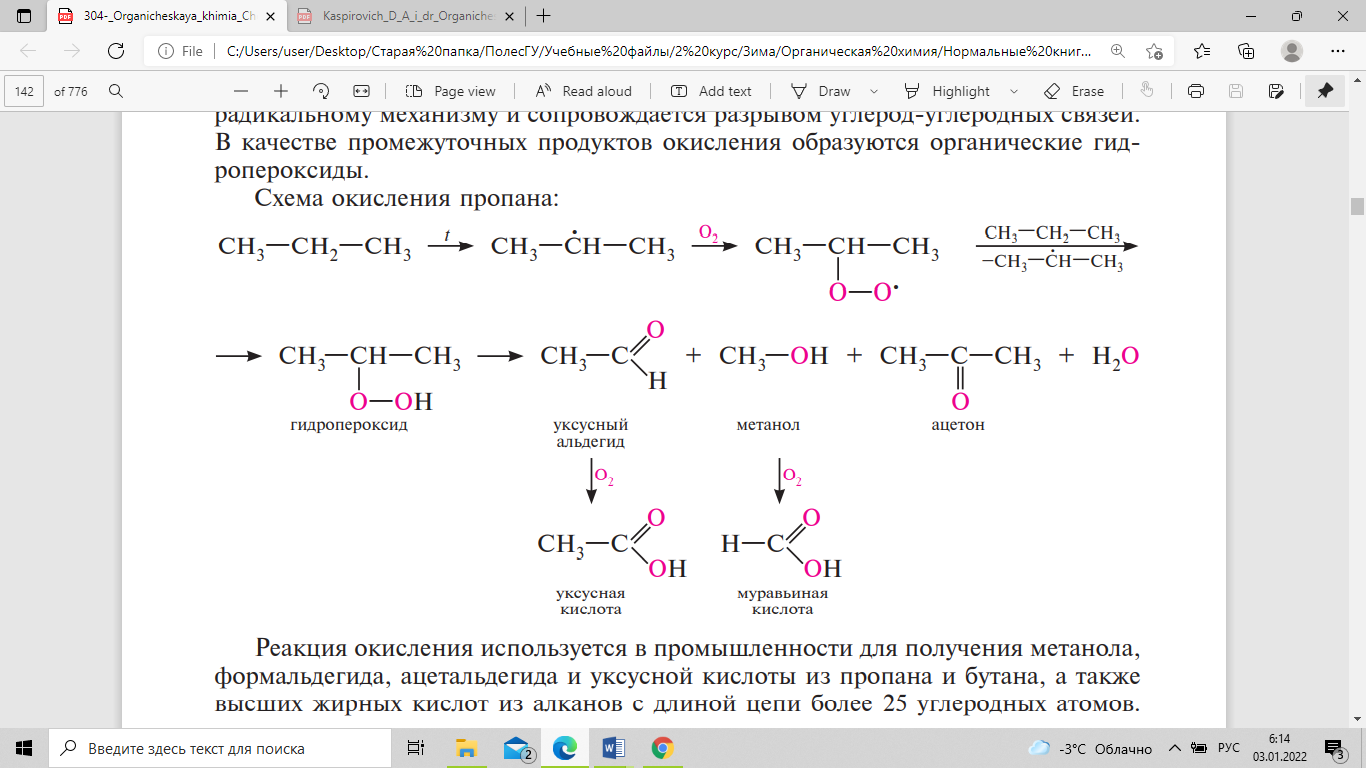Click the page count "of 776"

(71, 91)
